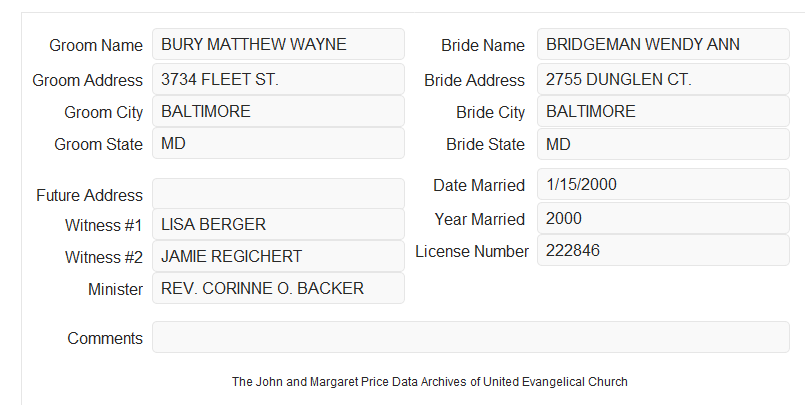Focus the Bride City field

[x=663, y=111]
